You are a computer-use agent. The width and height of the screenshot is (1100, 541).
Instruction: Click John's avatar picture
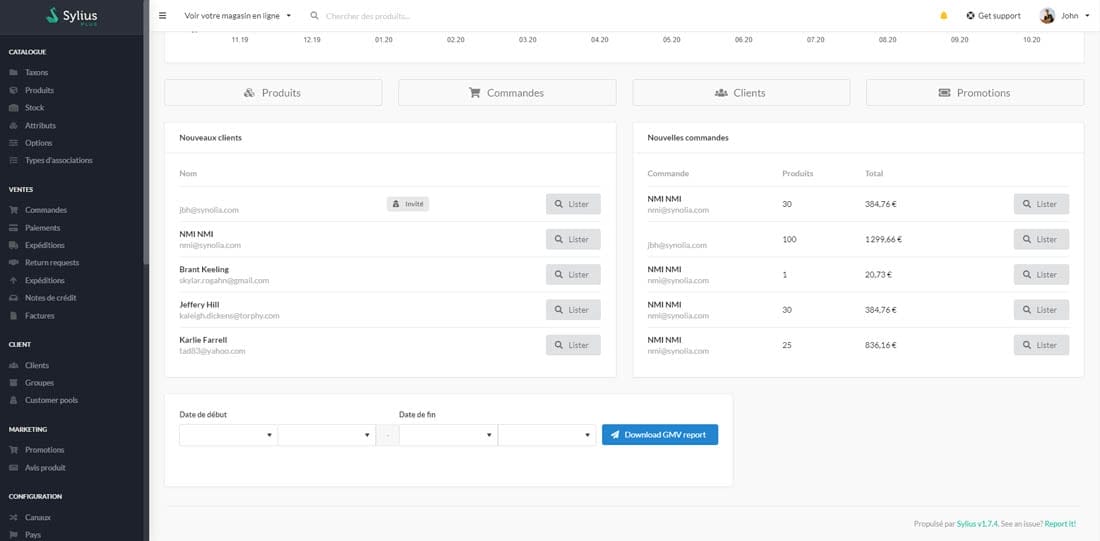(1047, 15)
